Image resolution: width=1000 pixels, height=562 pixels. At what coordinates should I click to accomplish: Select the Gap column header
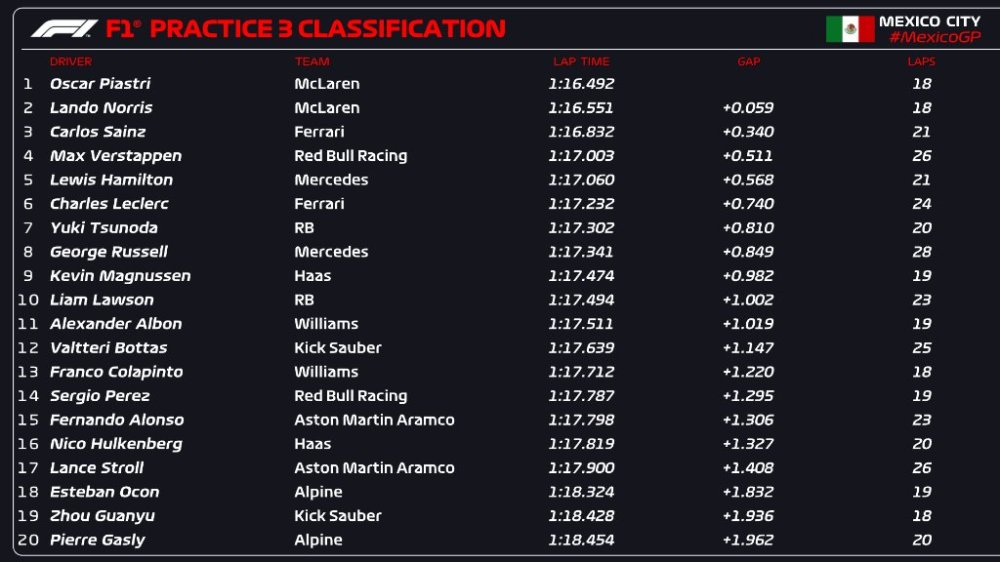tap(748, 62)
